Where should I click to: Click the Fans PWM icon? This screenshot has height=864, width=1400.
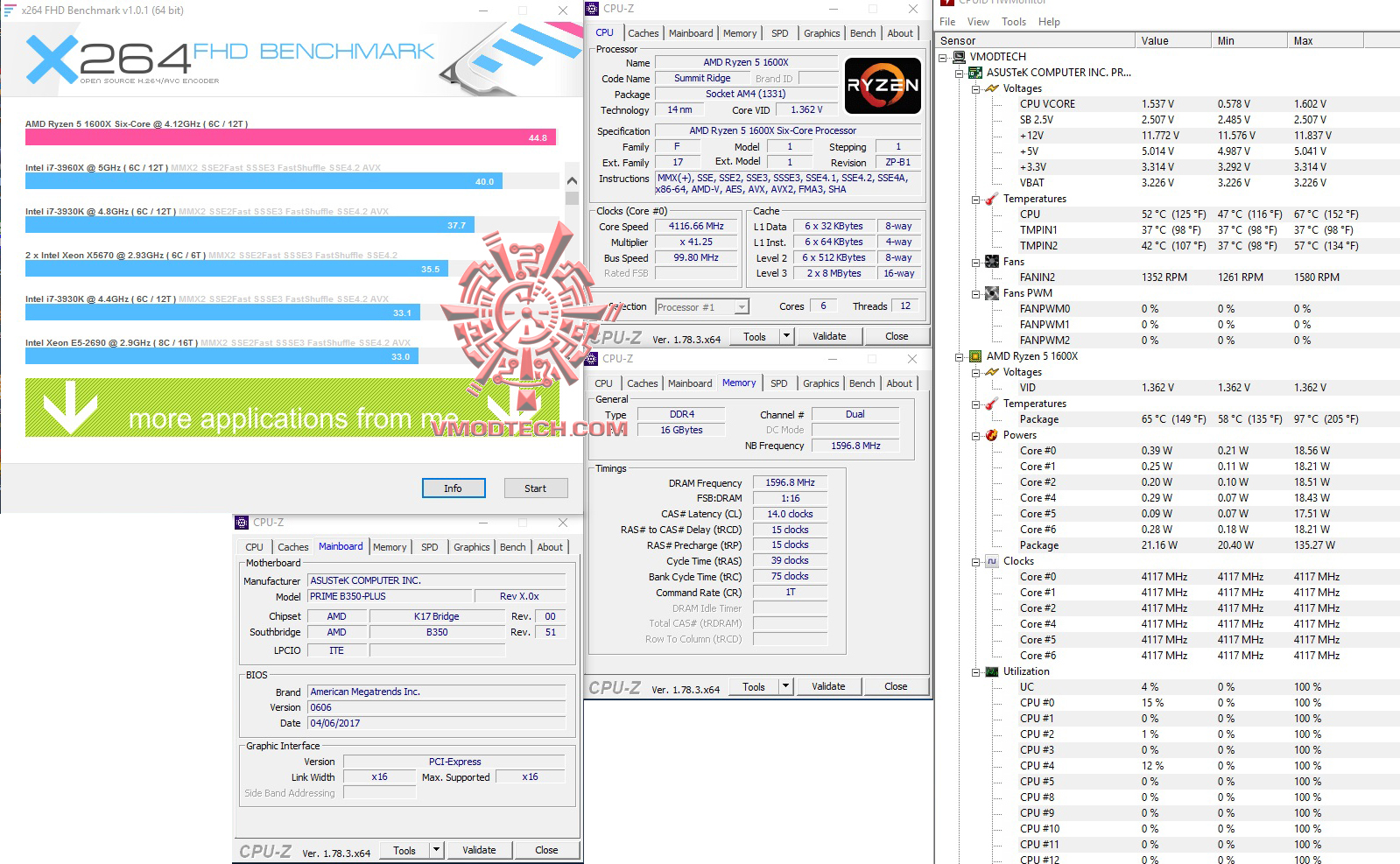[x=992, y=293]
